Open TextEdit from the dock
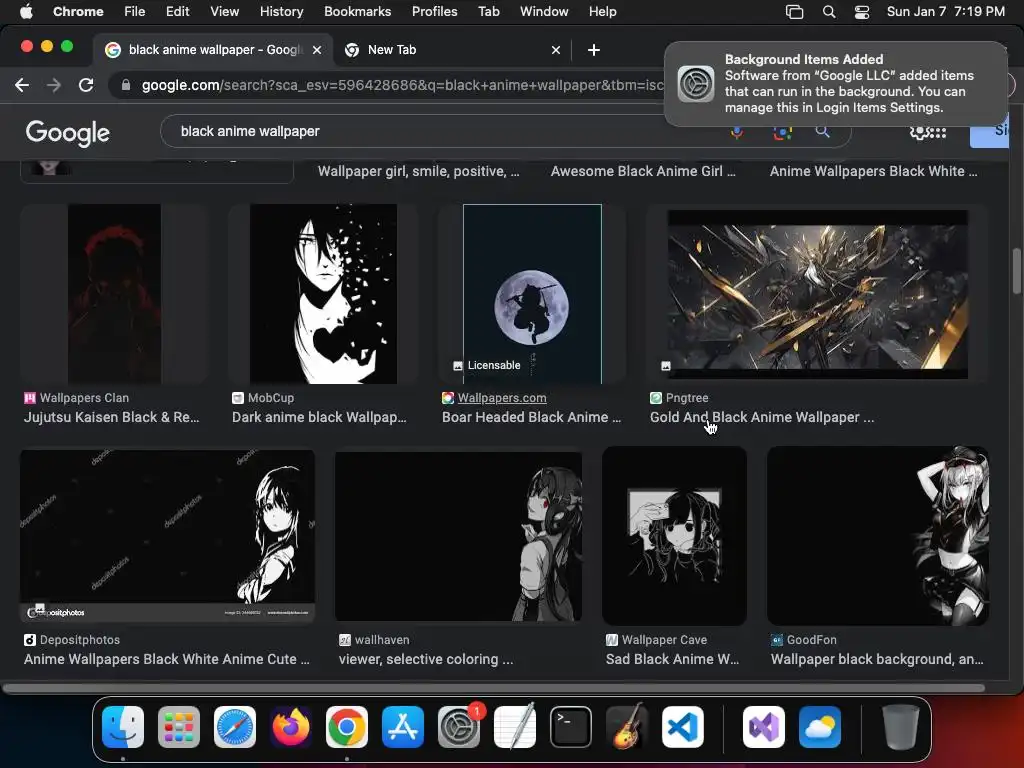Screen dimensions: 1024x768 (x=515, y=727)
